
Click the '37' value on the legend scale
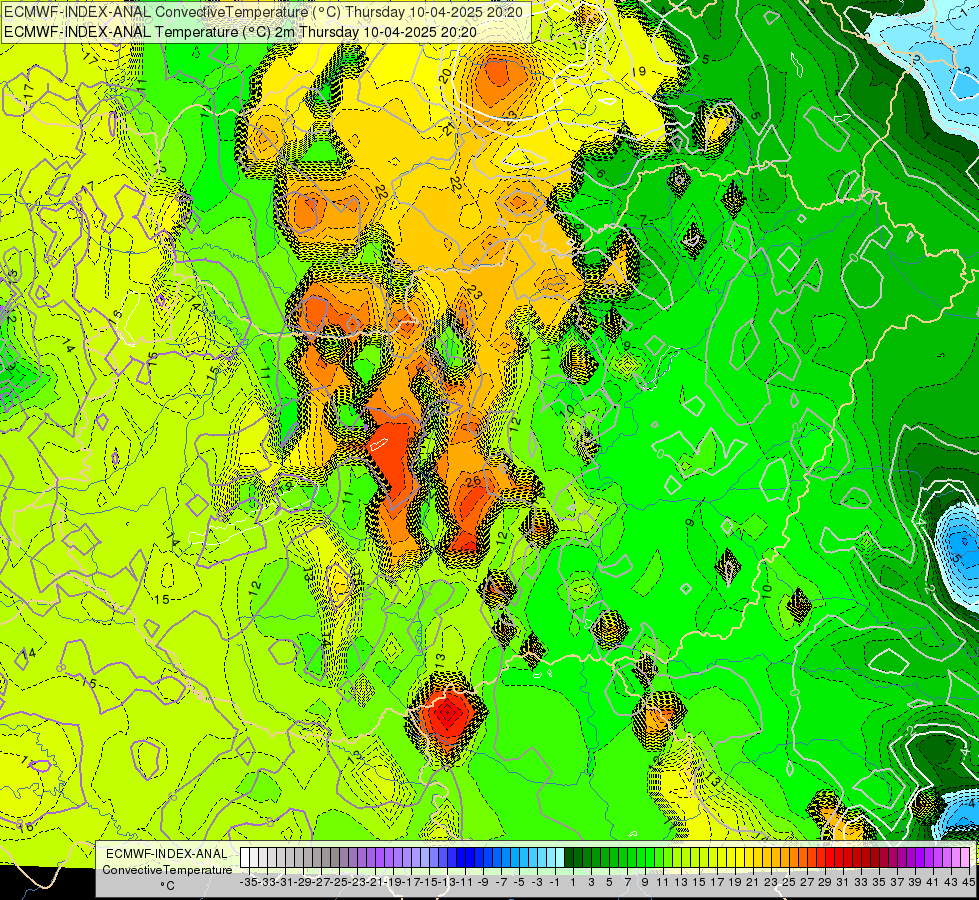[897, 882]
